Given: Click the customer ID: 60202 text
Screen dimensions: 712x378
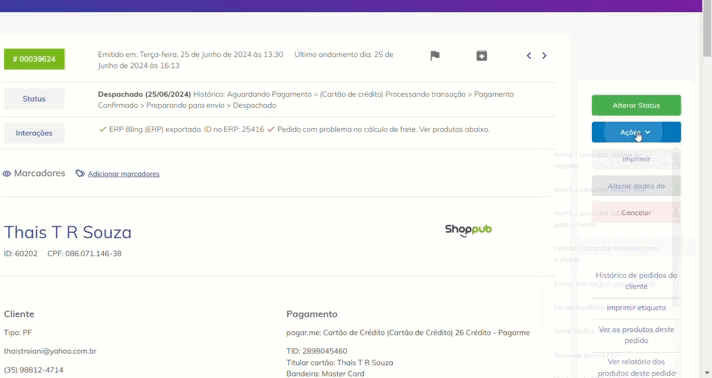Looking at the screenshot, I should (x=20, y=254).
